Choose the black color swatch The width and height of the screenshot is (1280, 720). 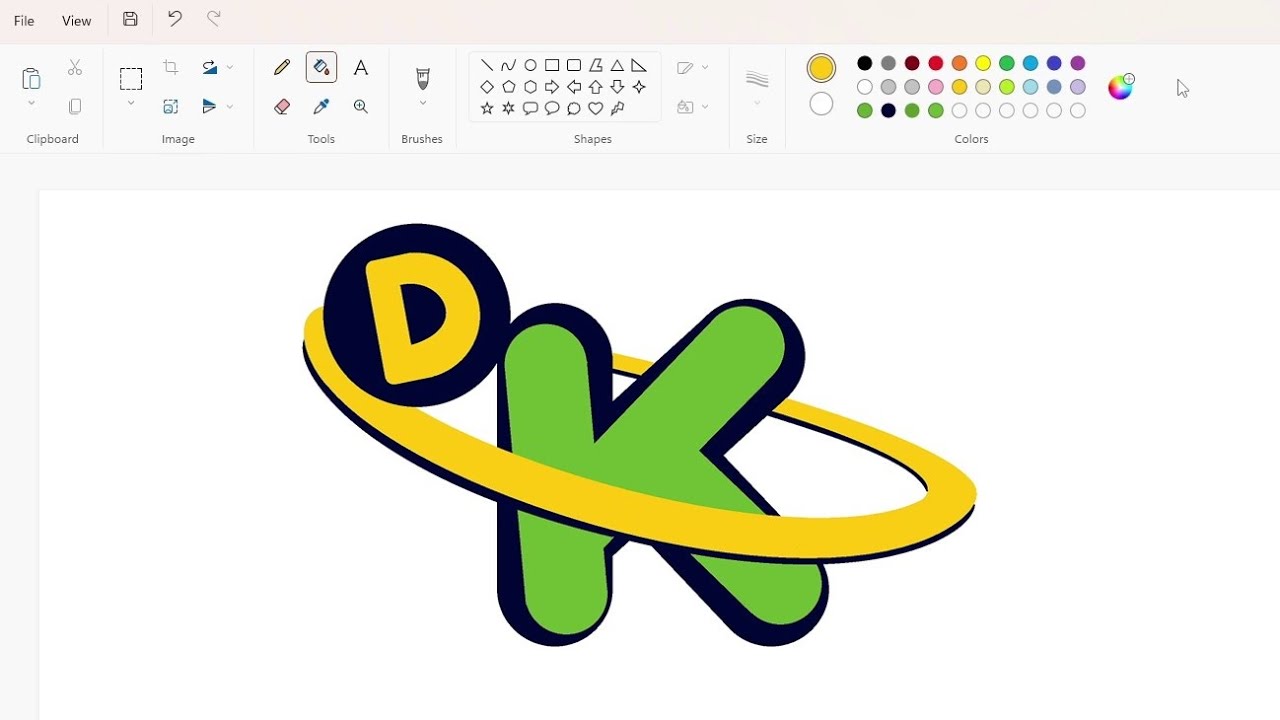coord(865,63)
